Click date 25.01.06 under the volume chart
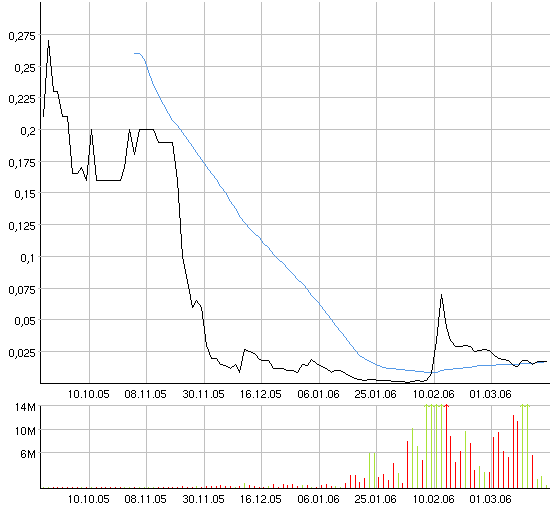Screen dimensions: 550x512 click(376, 499)
